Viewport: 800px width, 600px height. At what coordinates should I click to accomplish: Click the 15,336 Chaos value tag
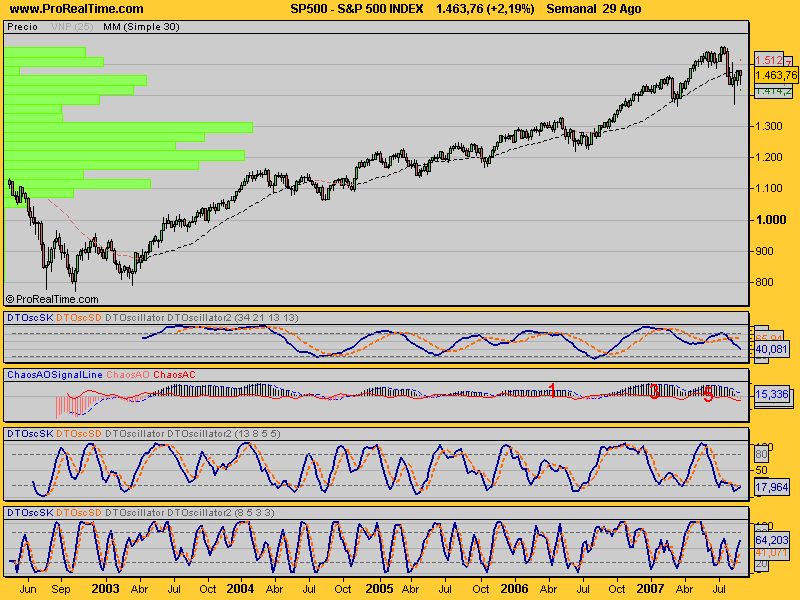pyautogui.click(x=771, y=394)
